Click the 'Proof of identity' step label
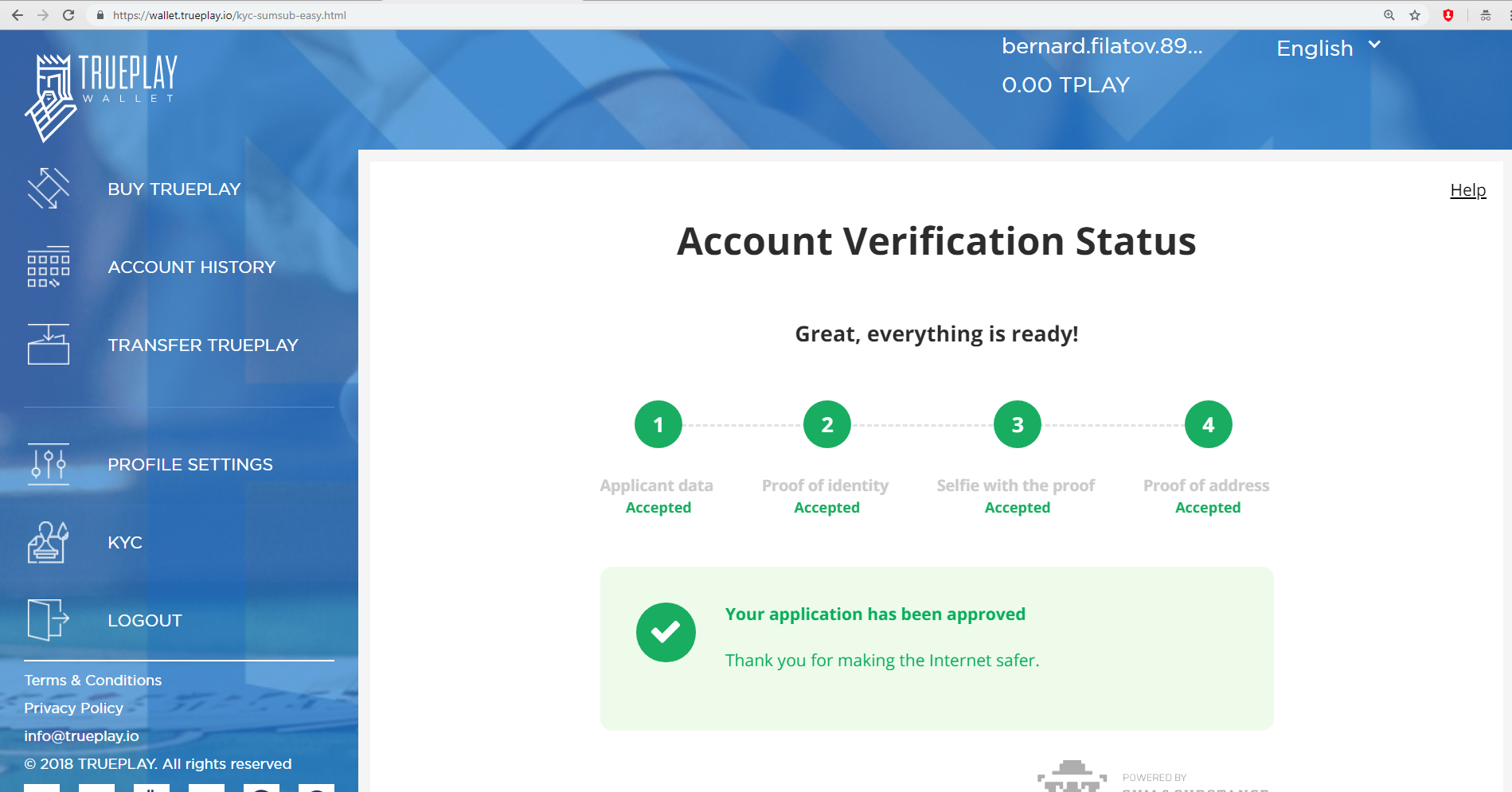 point(826,486)
